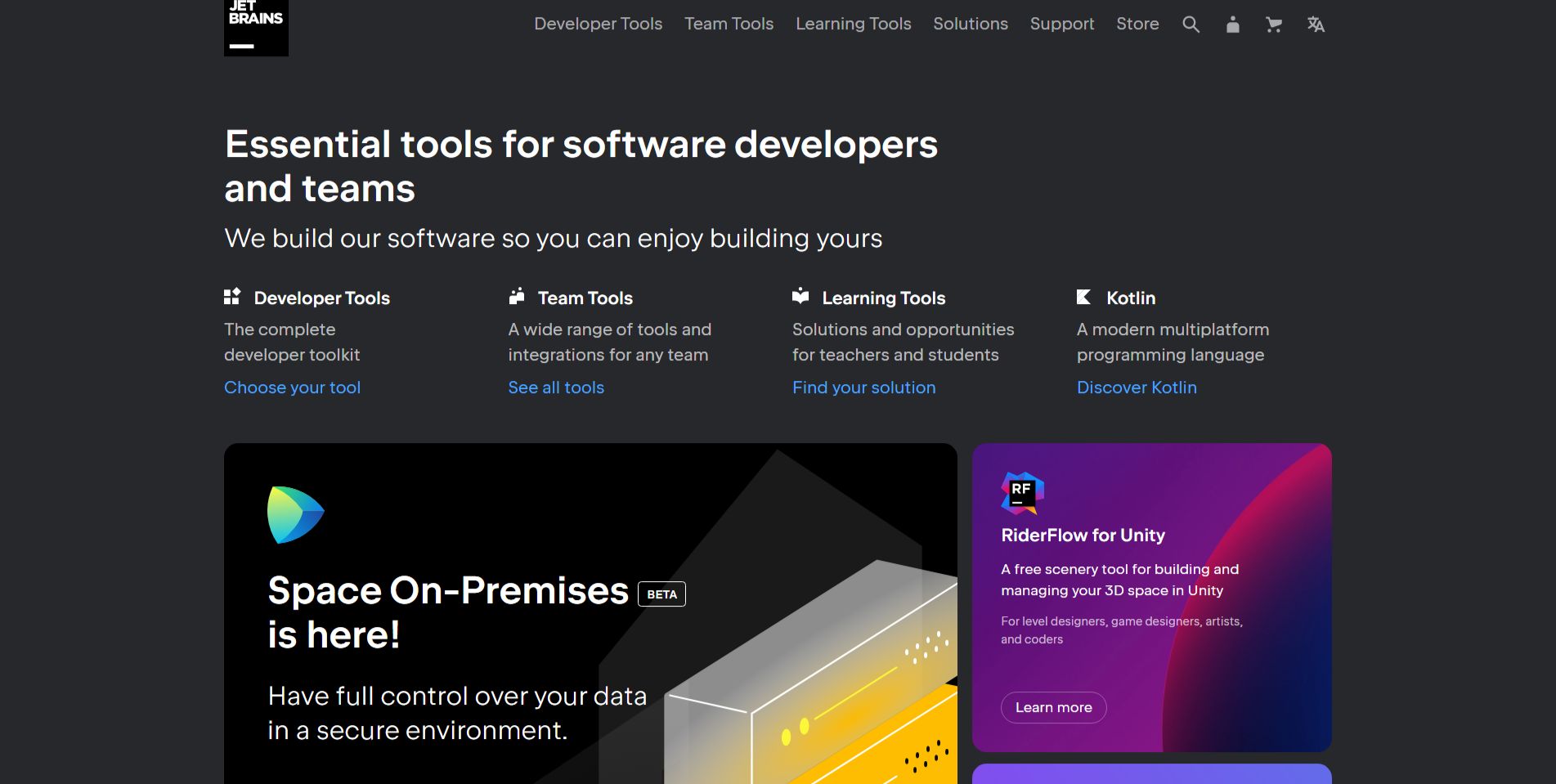
Task: Click 'Have full control over your data' text
Action: 457,712
